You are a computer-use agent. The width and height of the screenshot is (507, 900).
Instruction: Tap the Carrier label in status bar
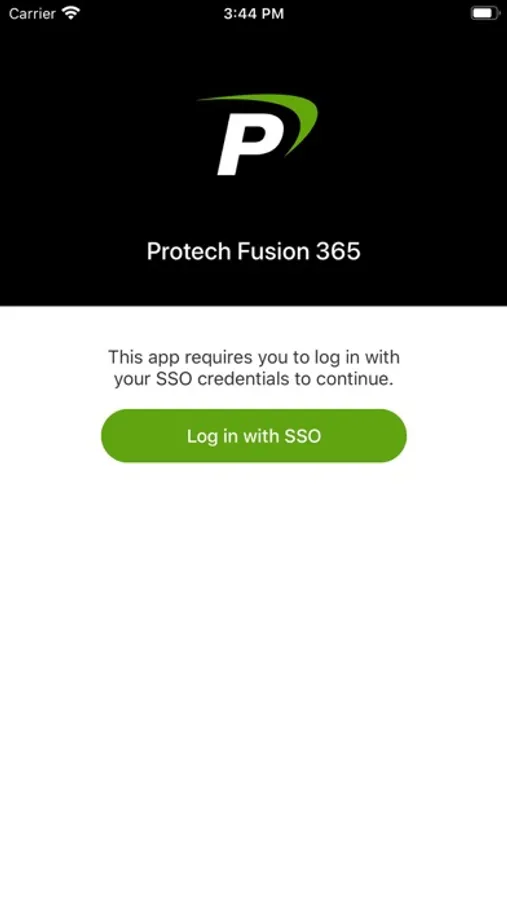[x=32, y=13]
